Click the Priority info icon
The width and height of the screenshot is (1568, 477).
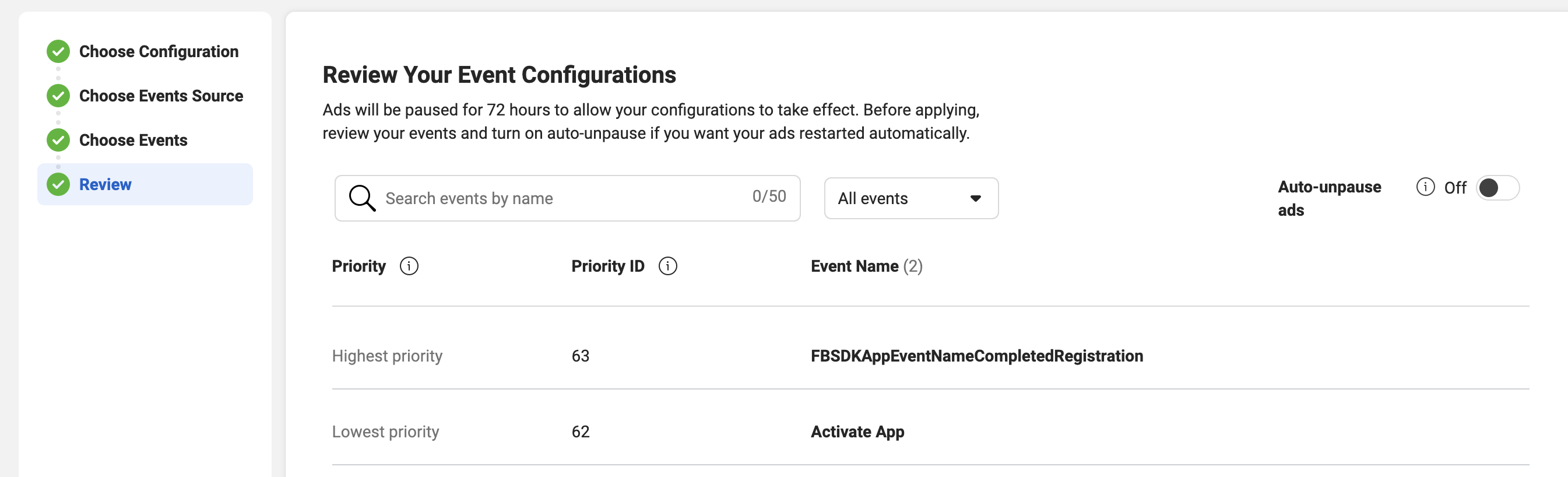click(x=409, y=266)
